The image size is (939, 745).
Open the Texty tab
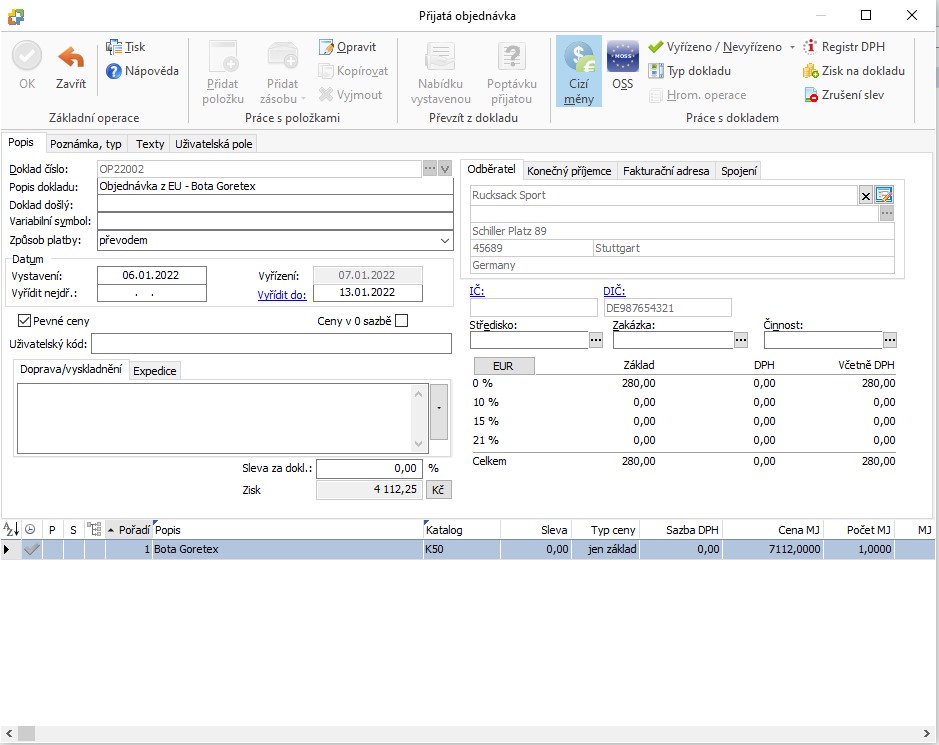click(150, 144)
